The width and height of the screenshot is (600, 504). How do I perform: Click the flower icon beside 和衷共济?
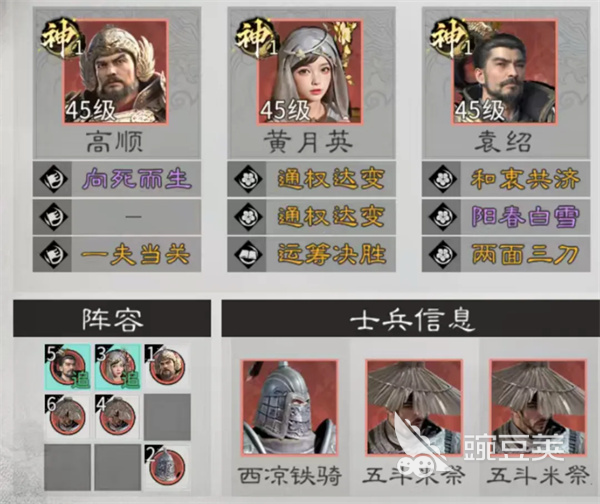[x=443, y=179]
